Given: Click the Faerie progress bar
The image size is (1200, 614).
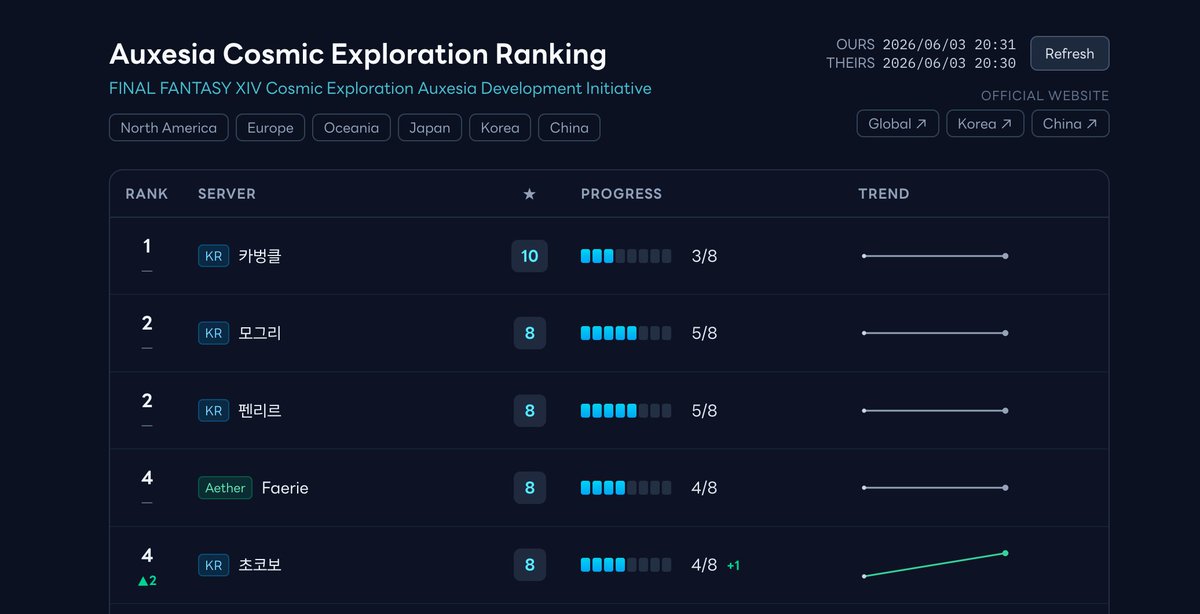Looking at the screenshot, I should [x=626, y=488].
